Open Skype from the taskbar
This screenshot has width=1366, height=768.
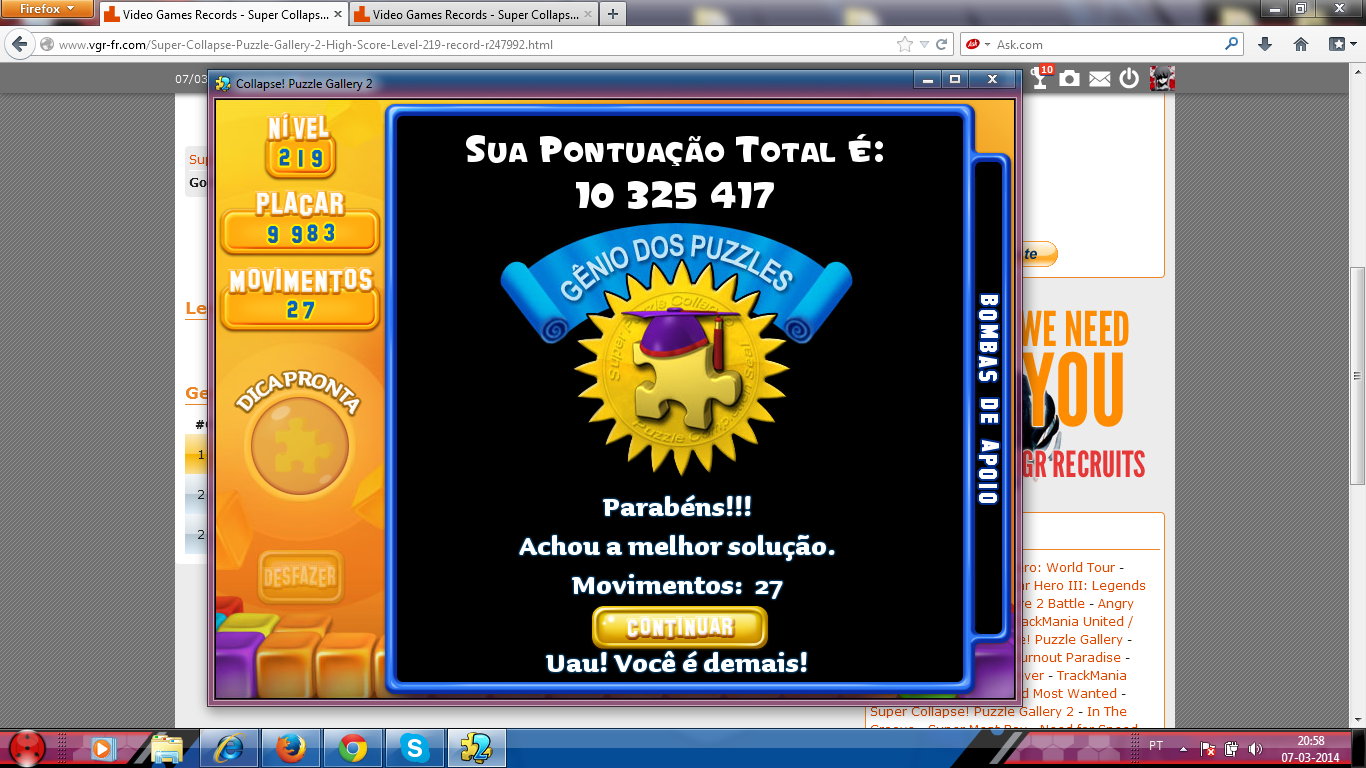[414, 748]
